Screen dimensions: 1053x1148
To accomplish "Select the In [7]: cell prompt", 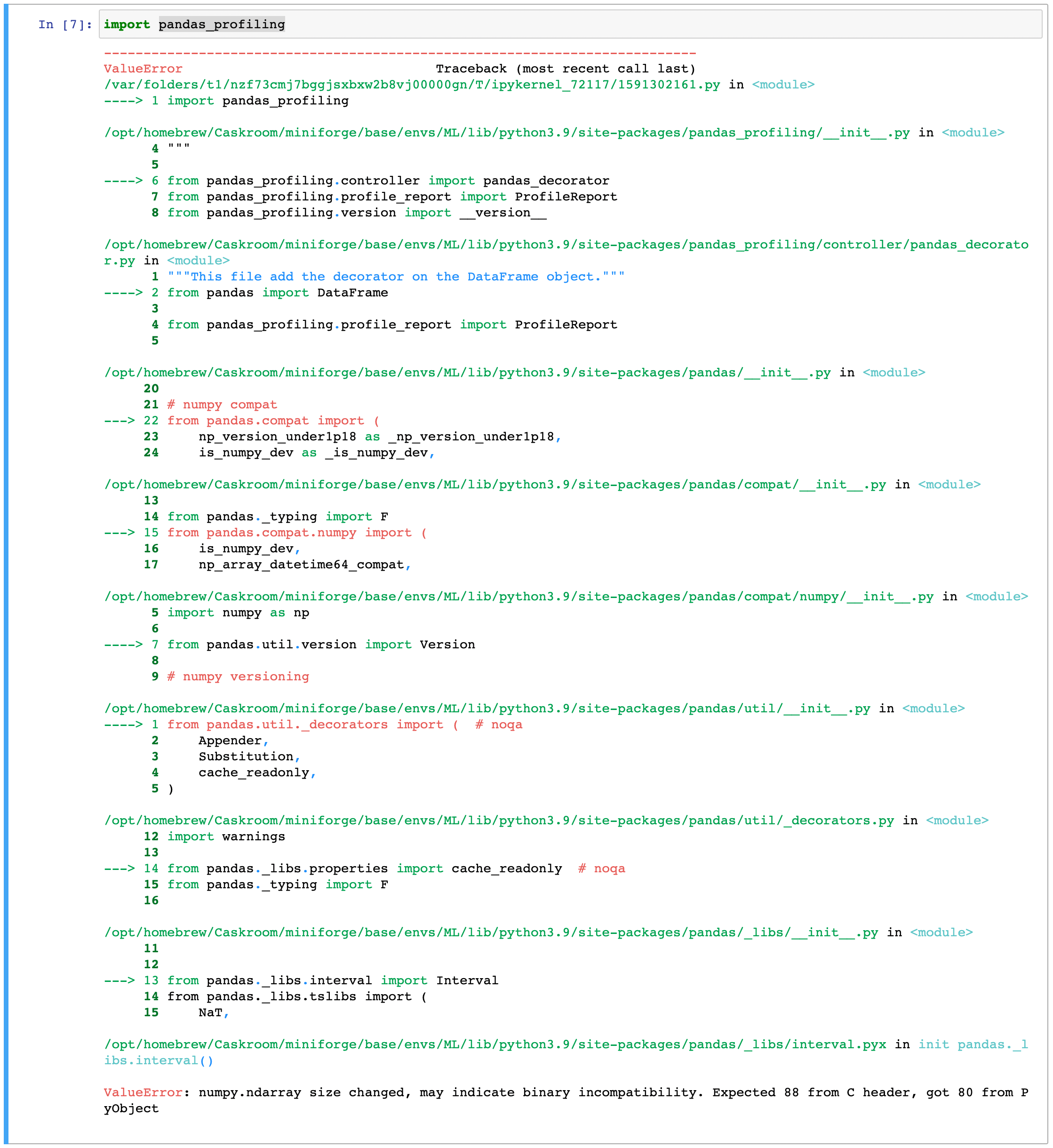I will point(65,24).
